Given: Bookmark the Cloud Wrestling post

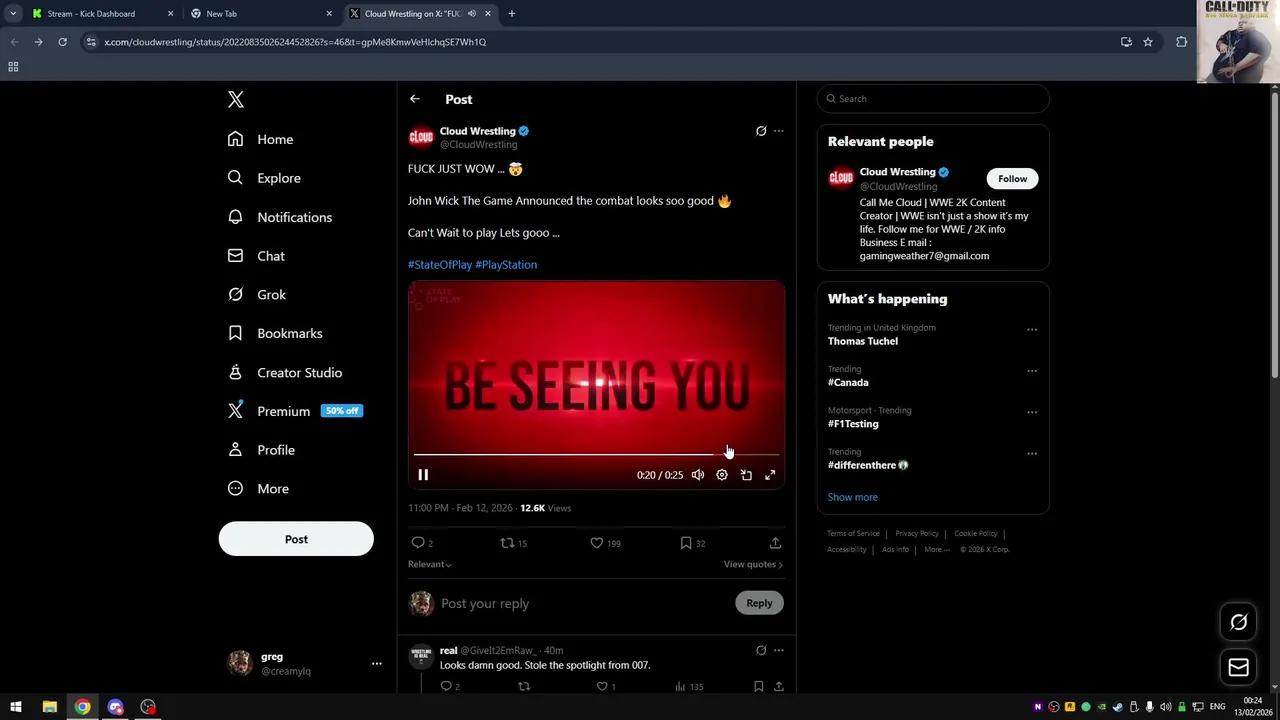Looking at the screenshot, I should [x=686, y=543].
